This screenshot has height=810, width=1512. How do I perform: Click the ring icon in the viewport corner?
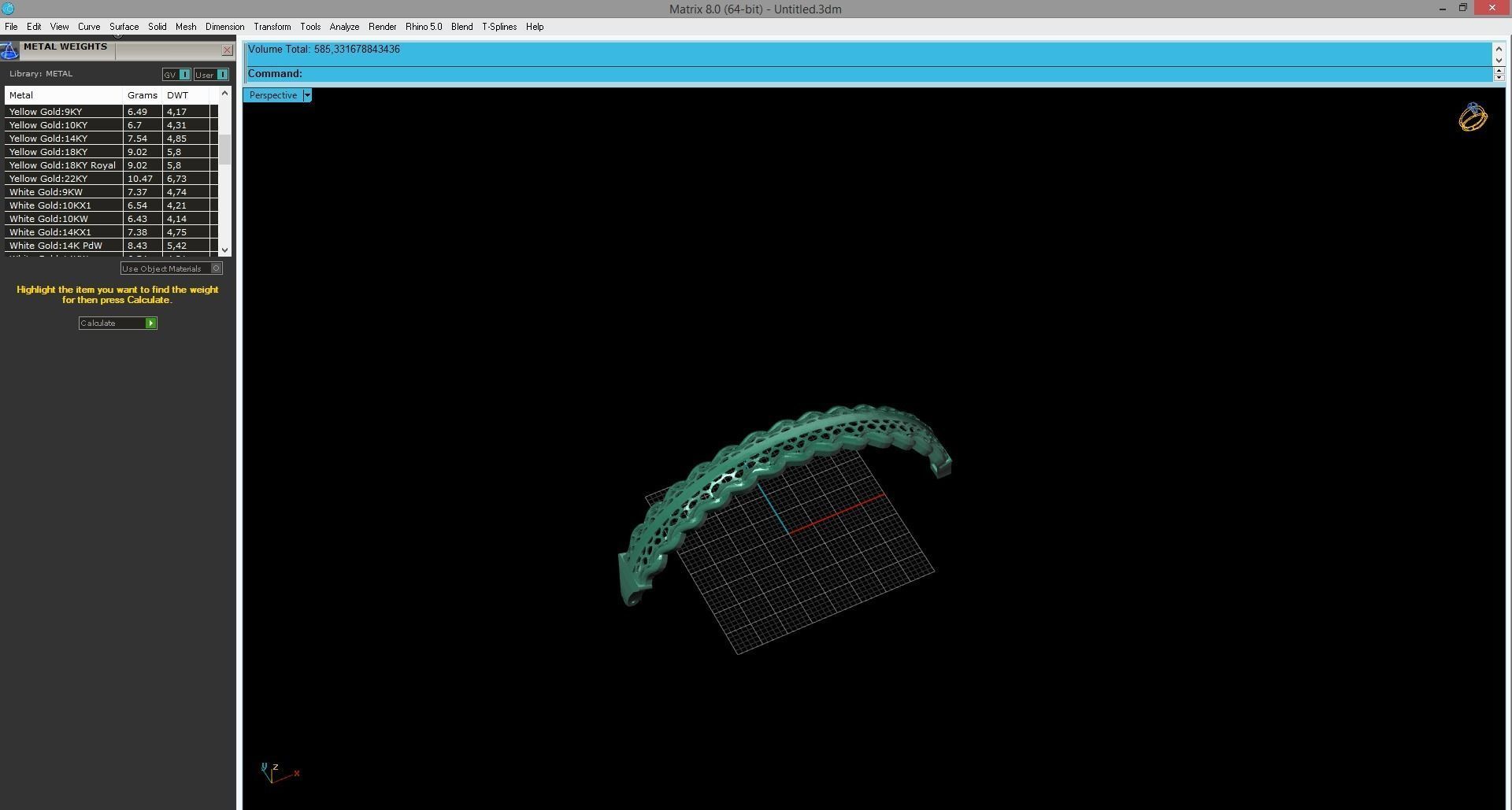pos(1473,117)
